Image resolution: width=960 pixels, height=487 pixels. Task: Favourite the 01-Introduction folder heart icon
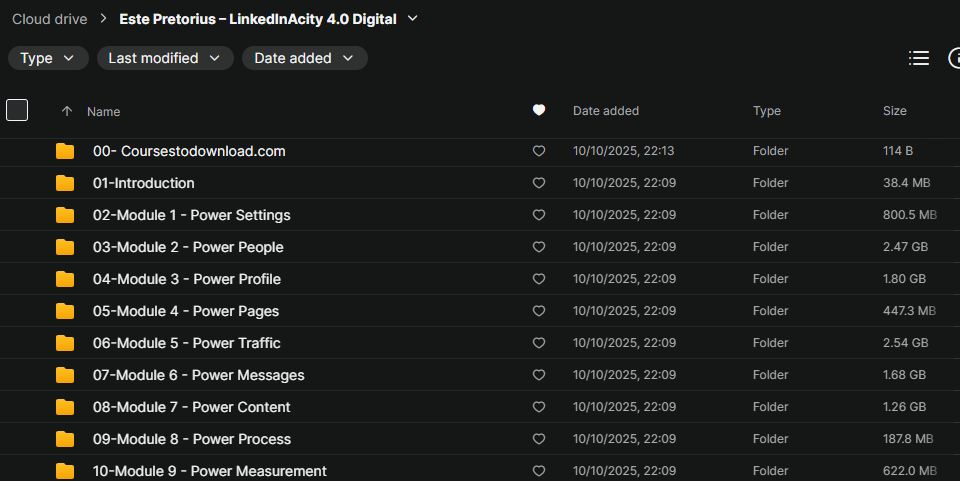pos(539,183)
